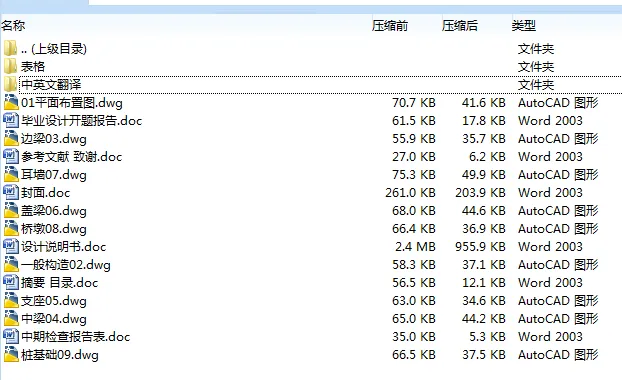Click the AutoCAD icon of 盖梁06.dwg
The image size is (622, 380).
(11, 210)
